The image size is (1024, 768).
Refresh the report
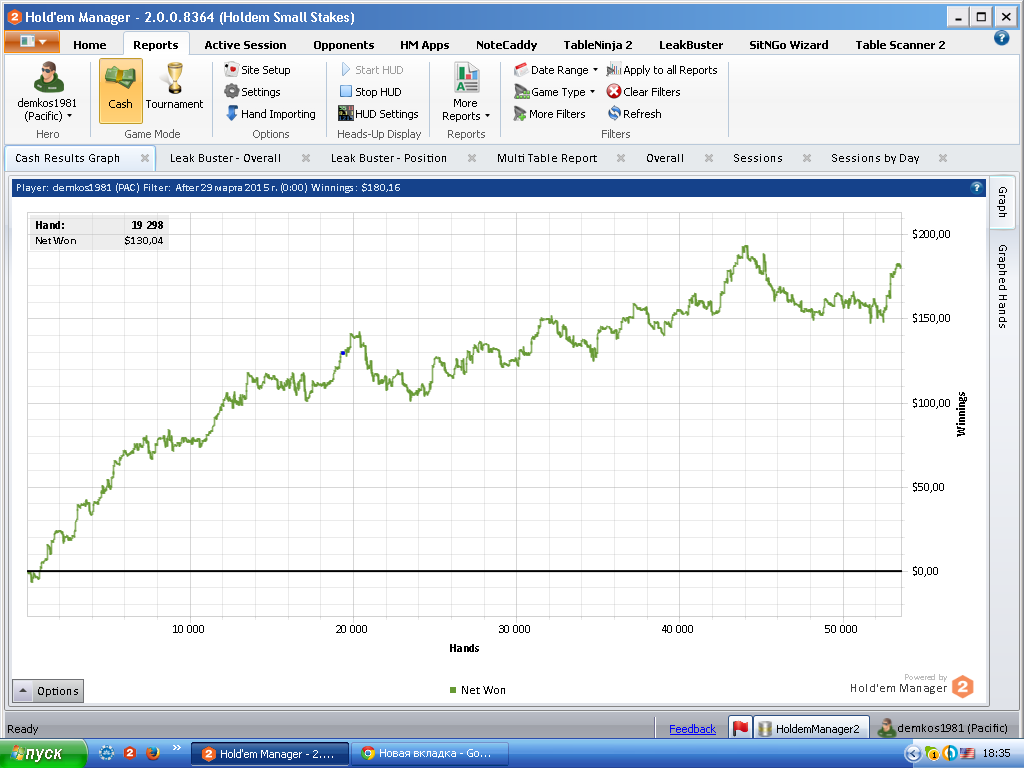click(x=635, y=114)
